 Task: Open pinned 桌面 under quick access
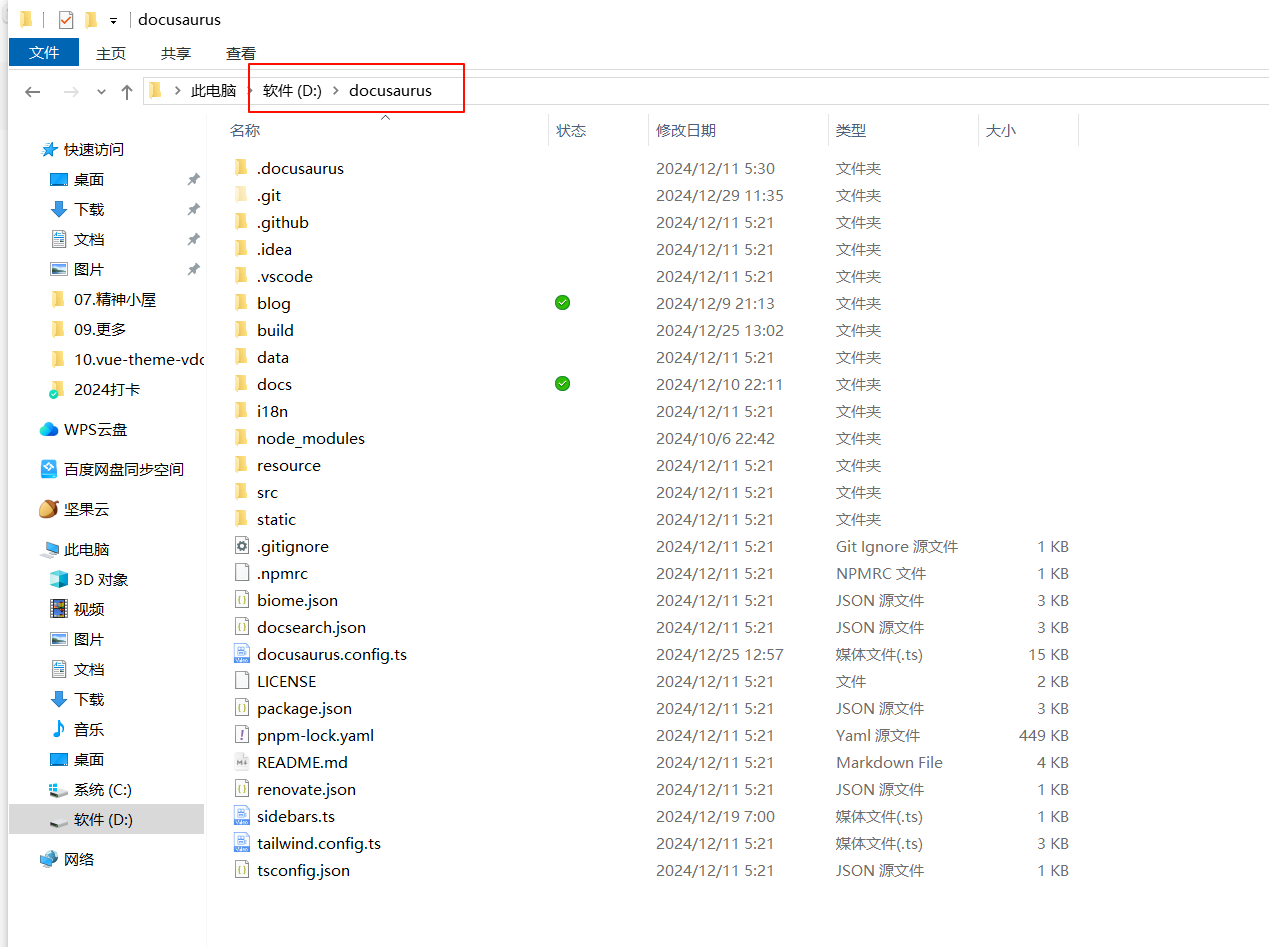point(89,179)
